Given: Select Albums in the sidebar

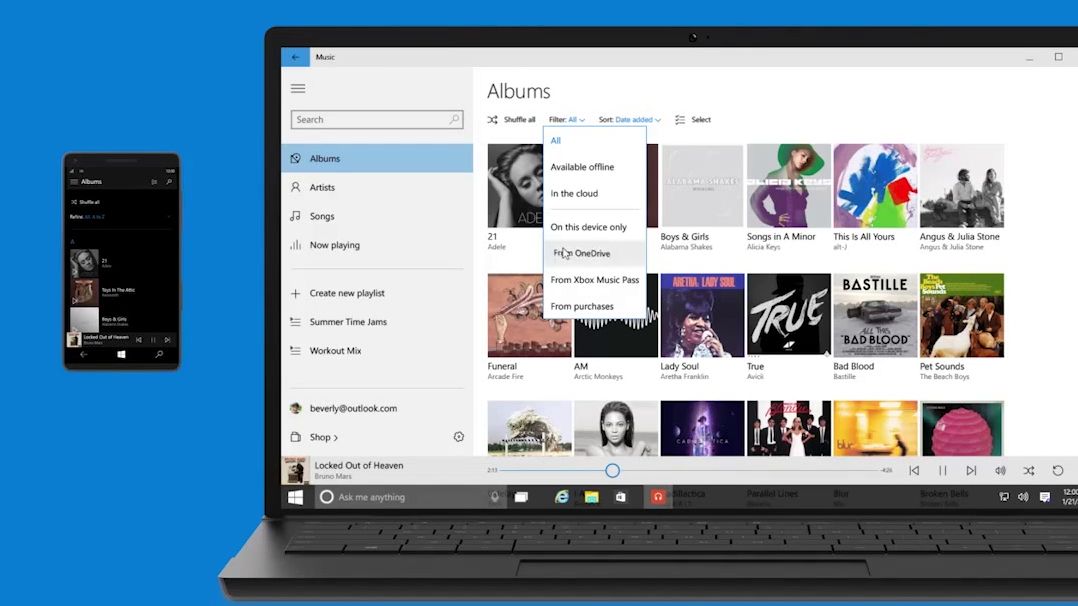Looking at the screenshot, I should [x=377, y=158].
